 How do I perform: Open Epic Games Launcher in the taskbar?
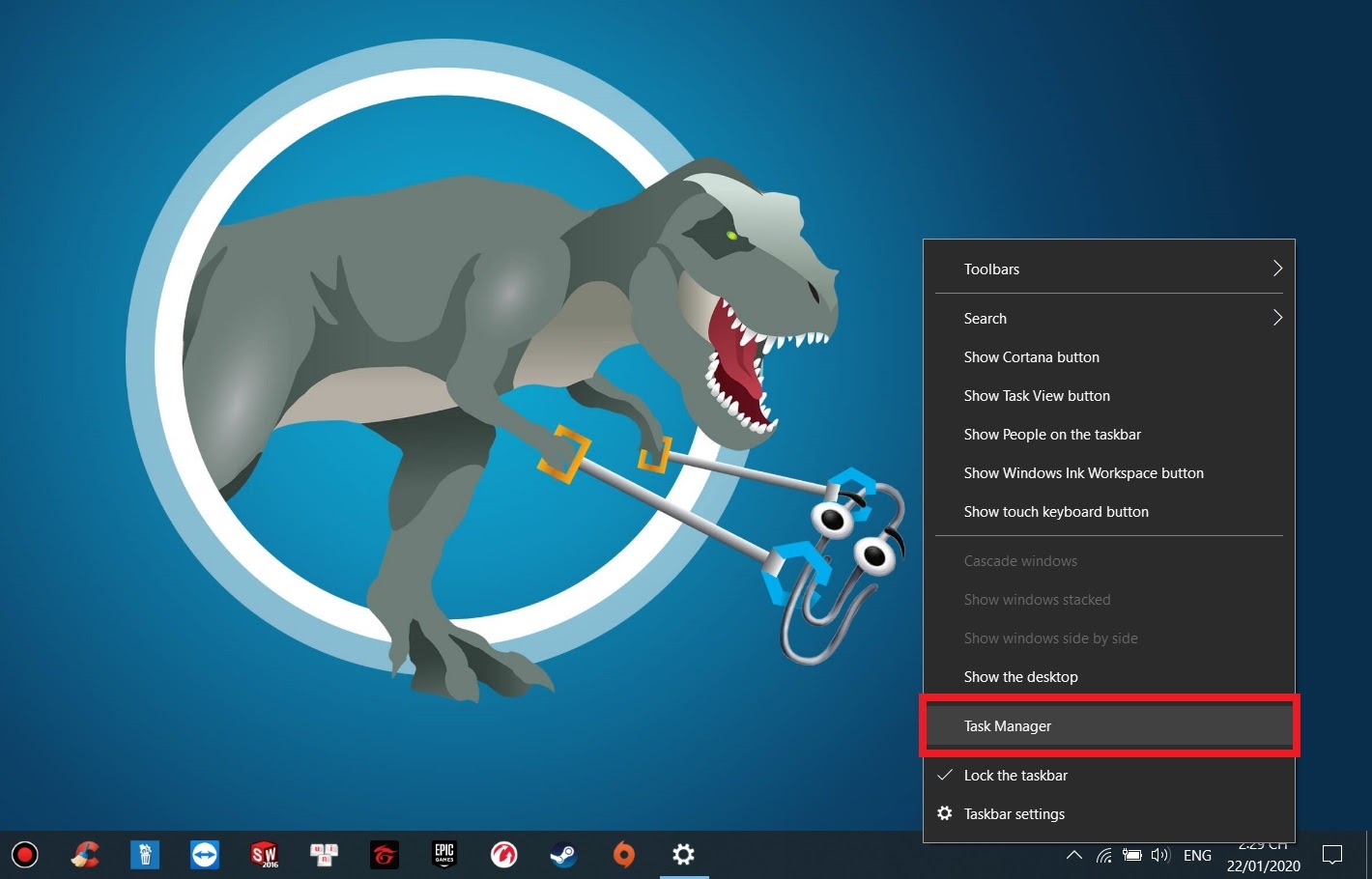coord(444,855)
